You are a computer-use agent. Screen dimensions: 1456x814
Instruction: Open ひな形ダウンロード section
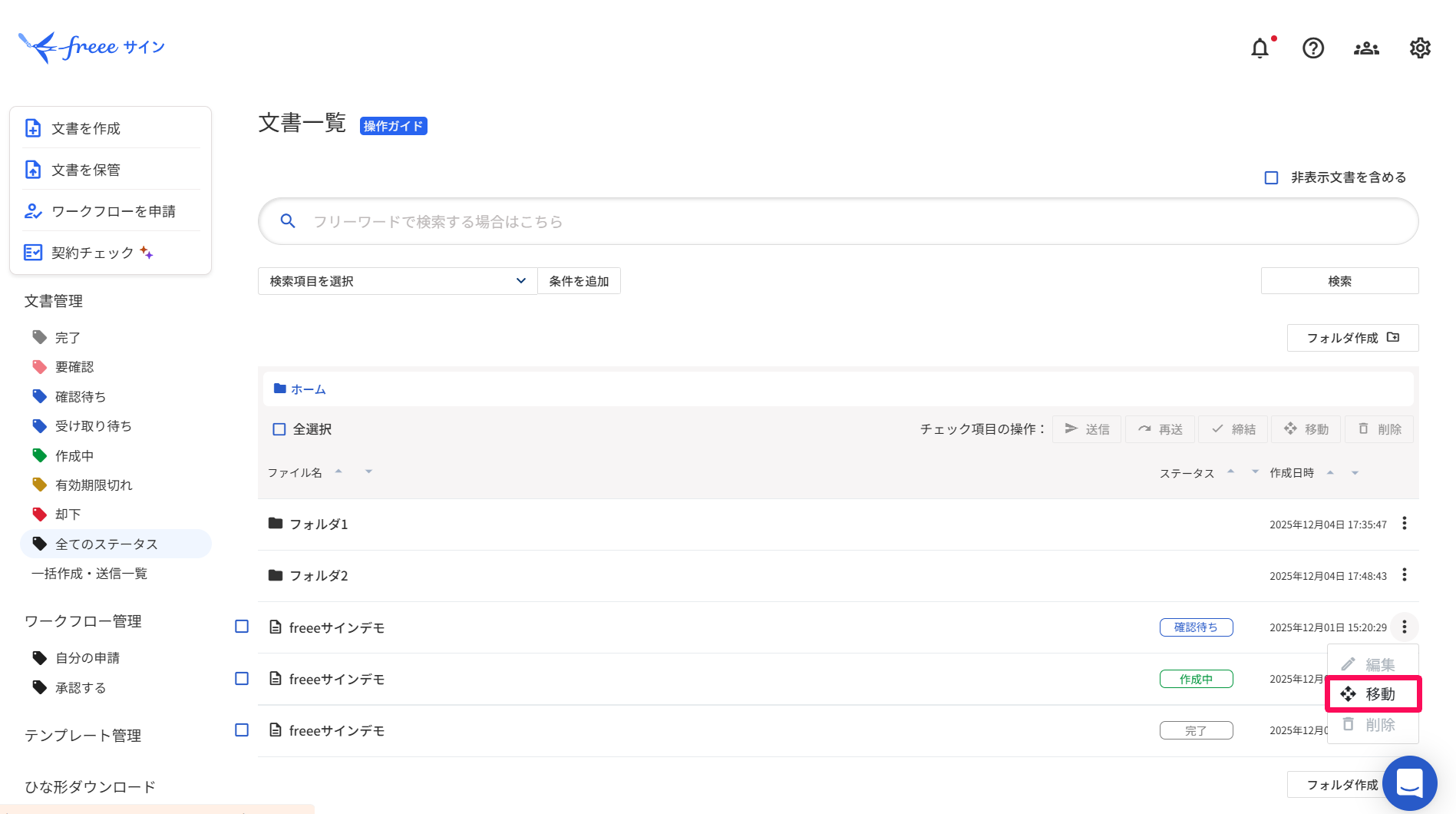[90, 786]
